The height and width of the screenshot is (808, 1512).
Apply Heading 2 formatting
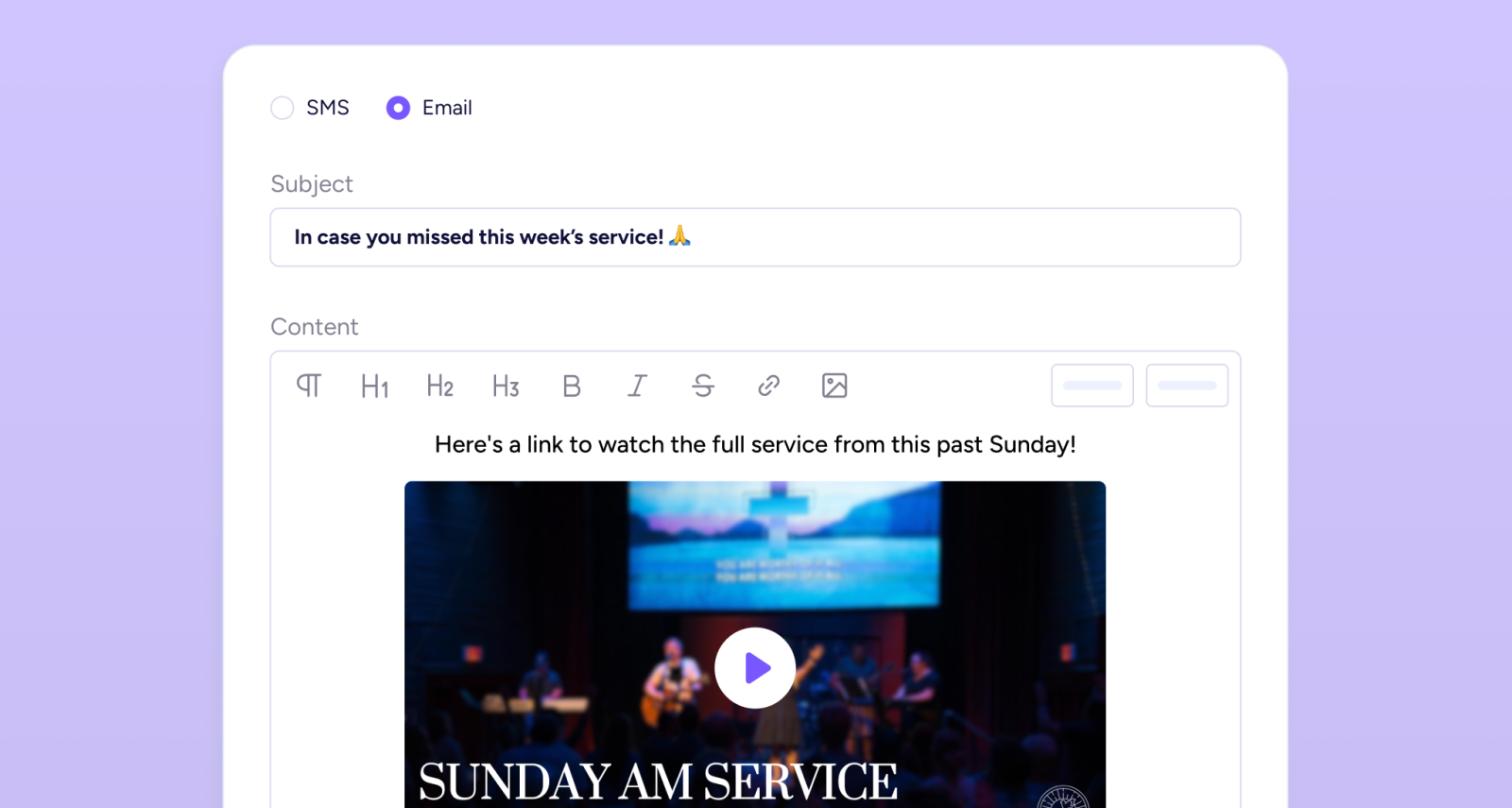point(439,386)
